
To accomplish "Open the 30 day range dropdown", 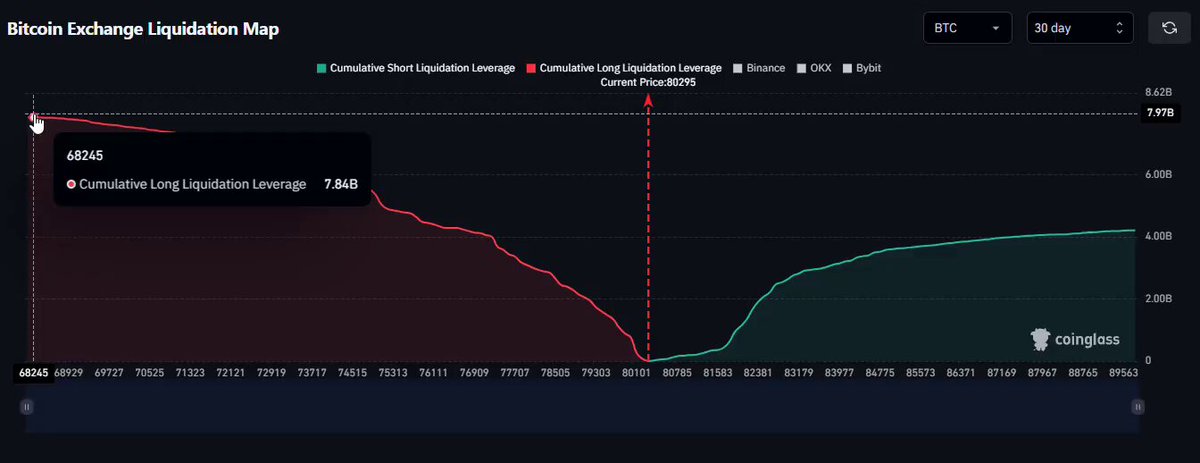I will pyautogui.click(x=1082, y=28).
